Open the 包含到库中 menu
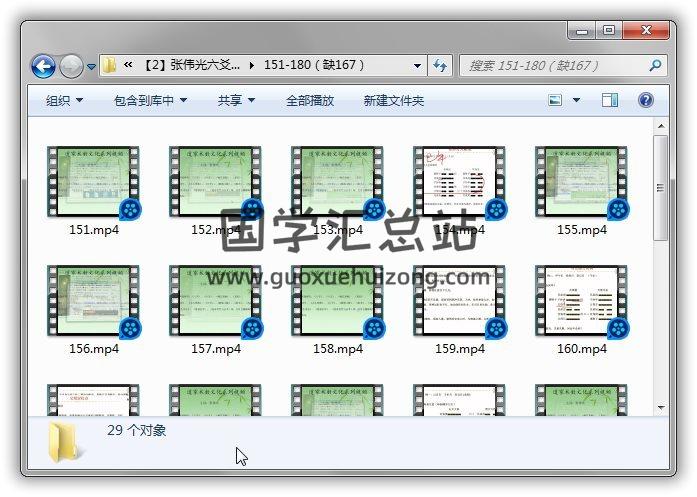This screenshot has height=497, width=697. (x=150, y=100)
